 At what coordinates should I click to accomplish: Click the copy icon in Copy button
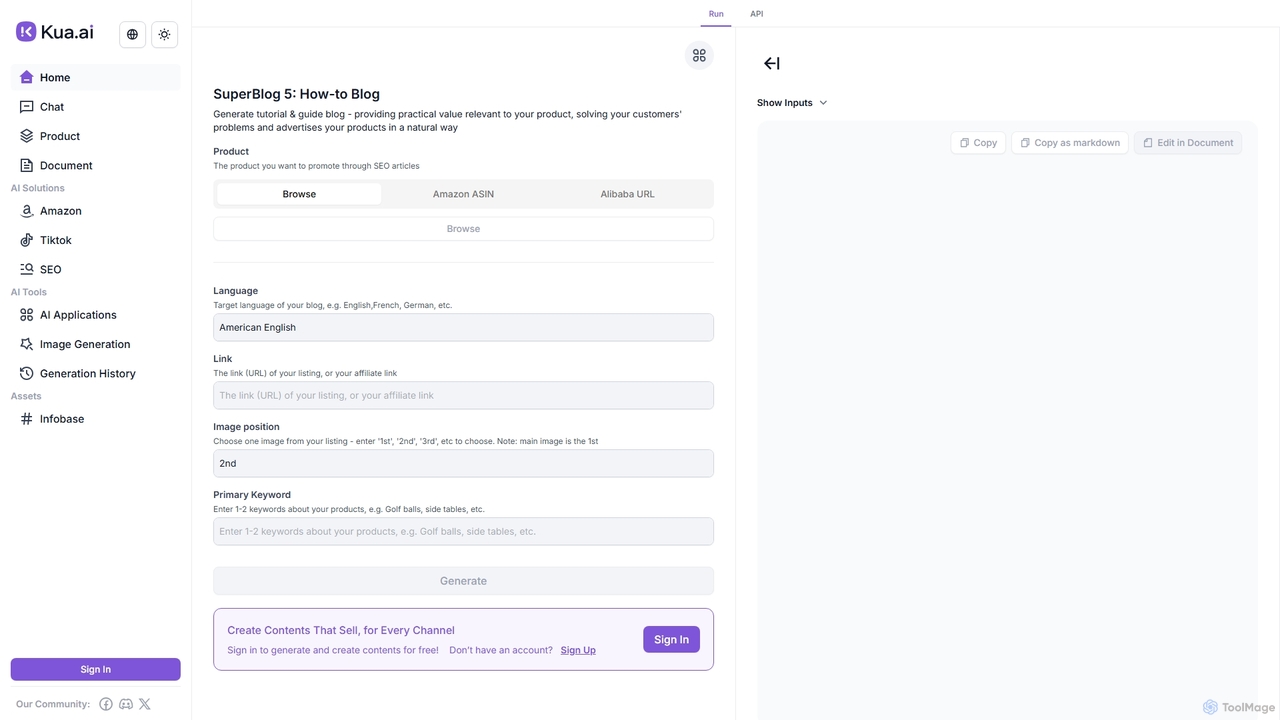pyautogui.click(x=964, y=143)
